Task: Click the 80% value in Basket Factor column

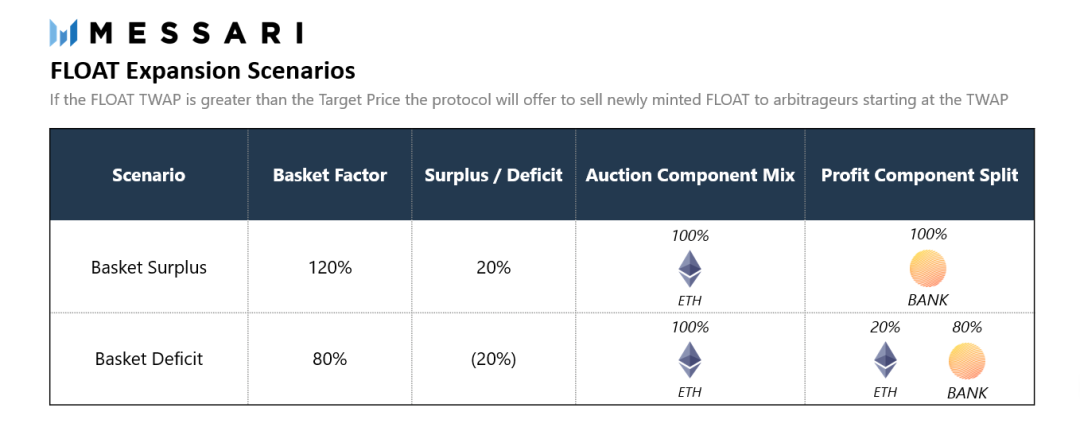Action: (329, 358)
